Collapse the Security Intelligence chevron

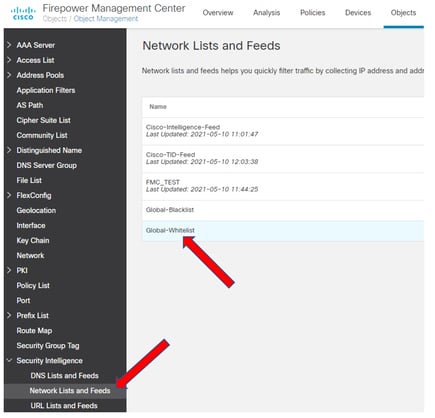[x=9, y=360]
